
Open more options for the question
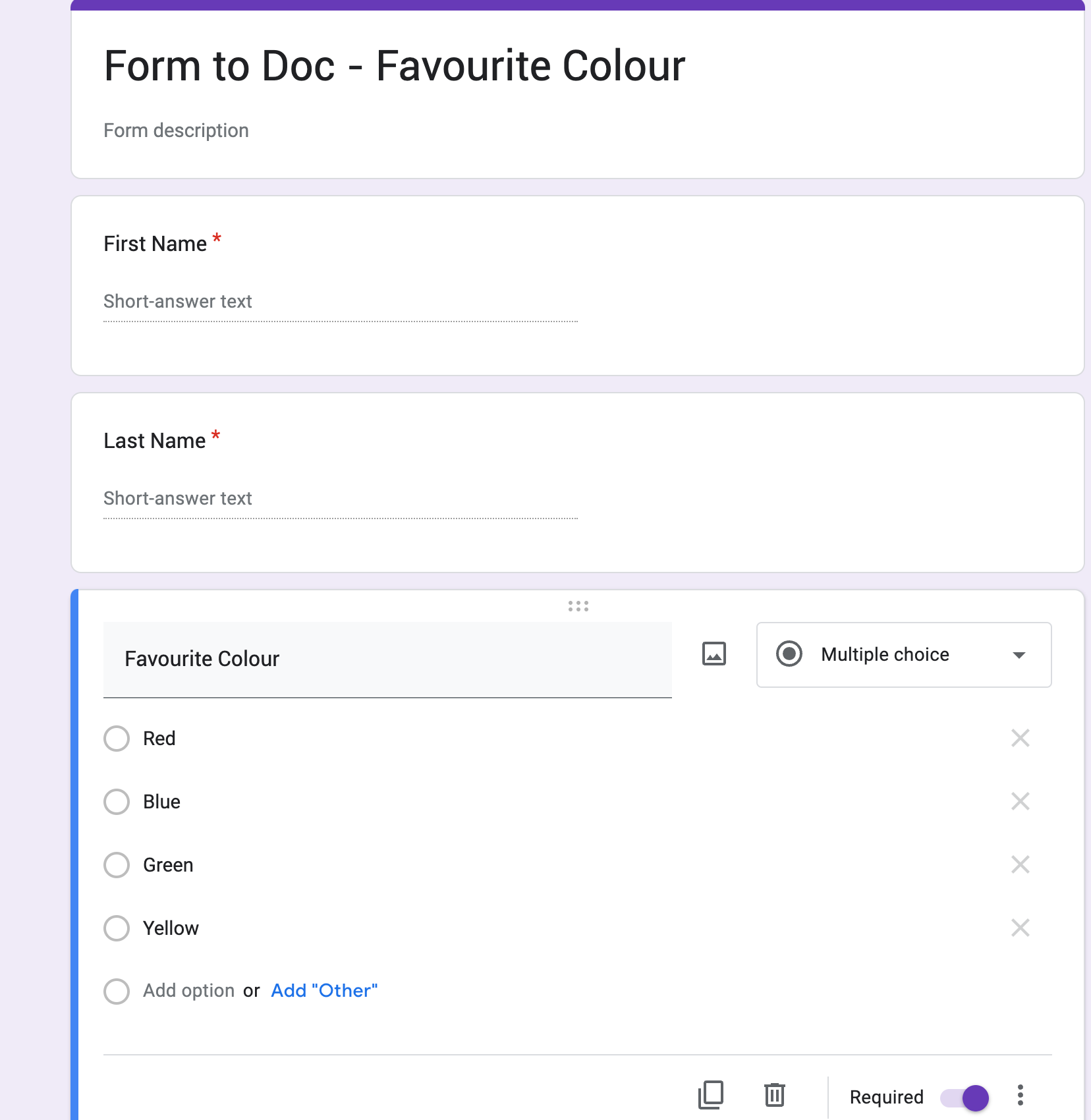[1020, 1096]
